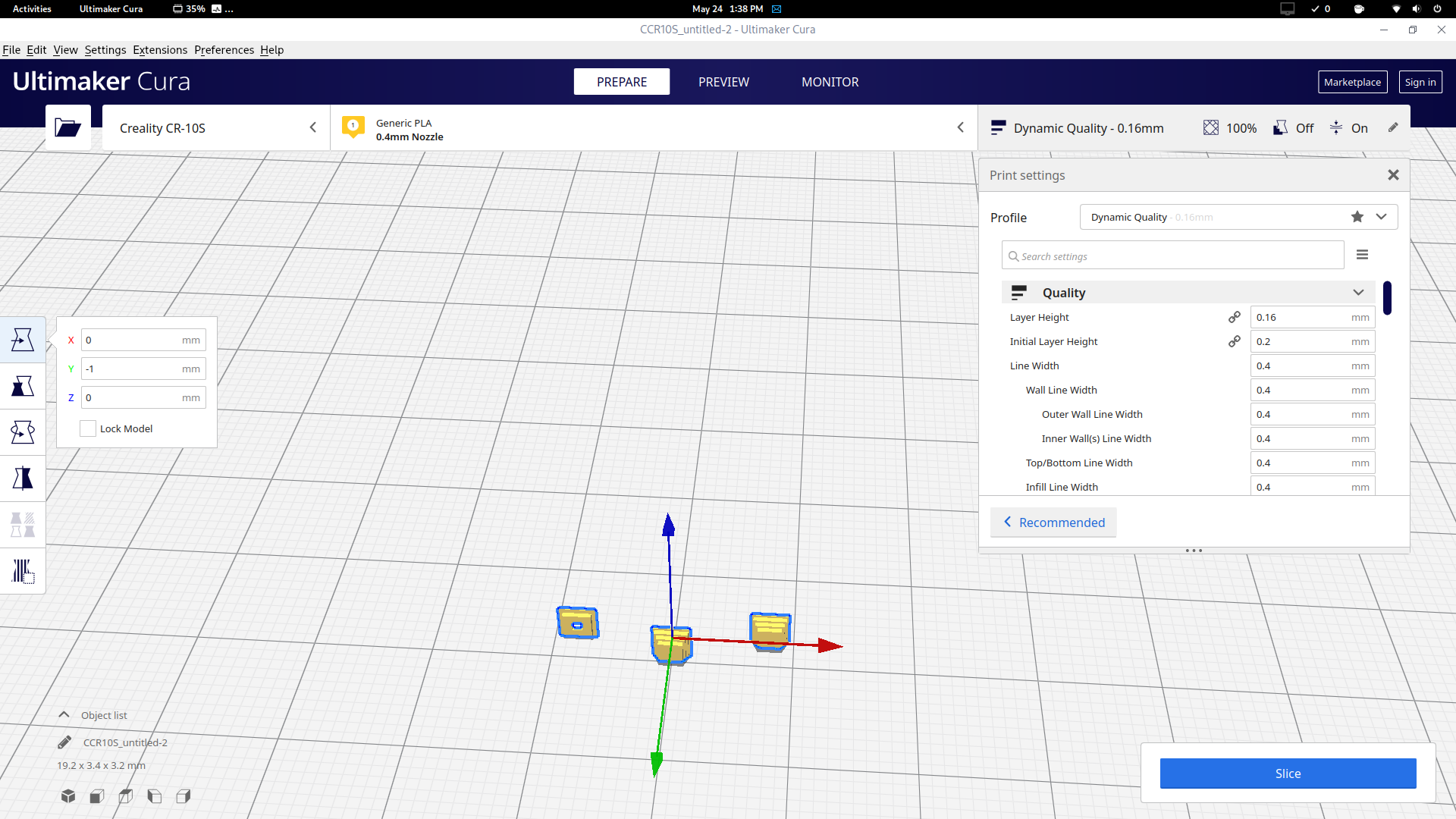Click the Slice button

click(x=1288, y=773)
